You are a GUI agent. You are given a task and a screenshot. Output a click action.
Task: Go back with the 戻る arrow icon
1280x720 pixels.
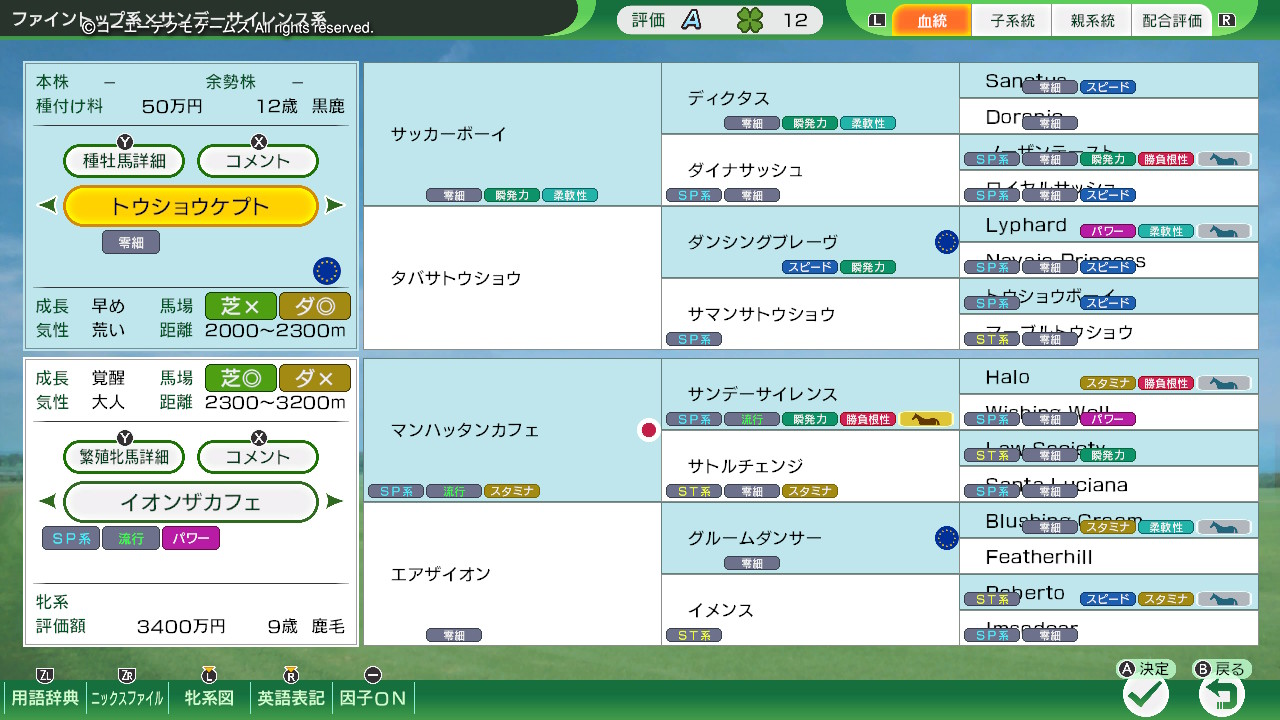[x=1222, y=694]
